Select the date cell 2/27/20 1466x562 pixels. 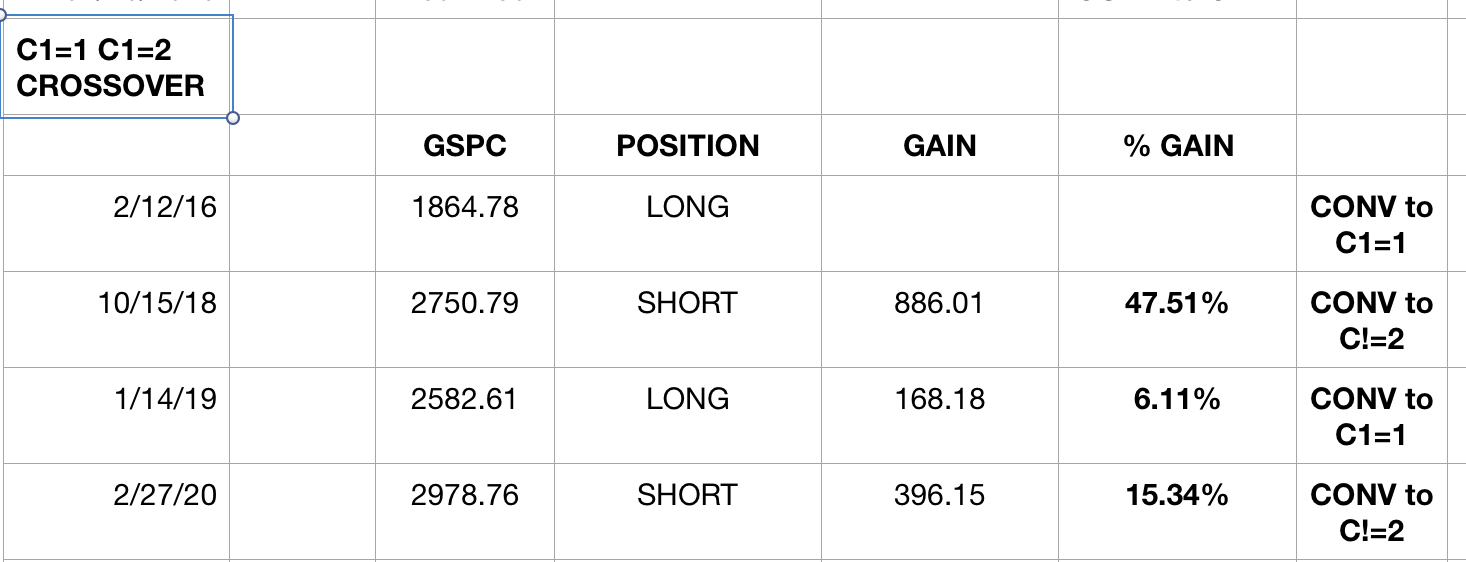click(166, 495)
